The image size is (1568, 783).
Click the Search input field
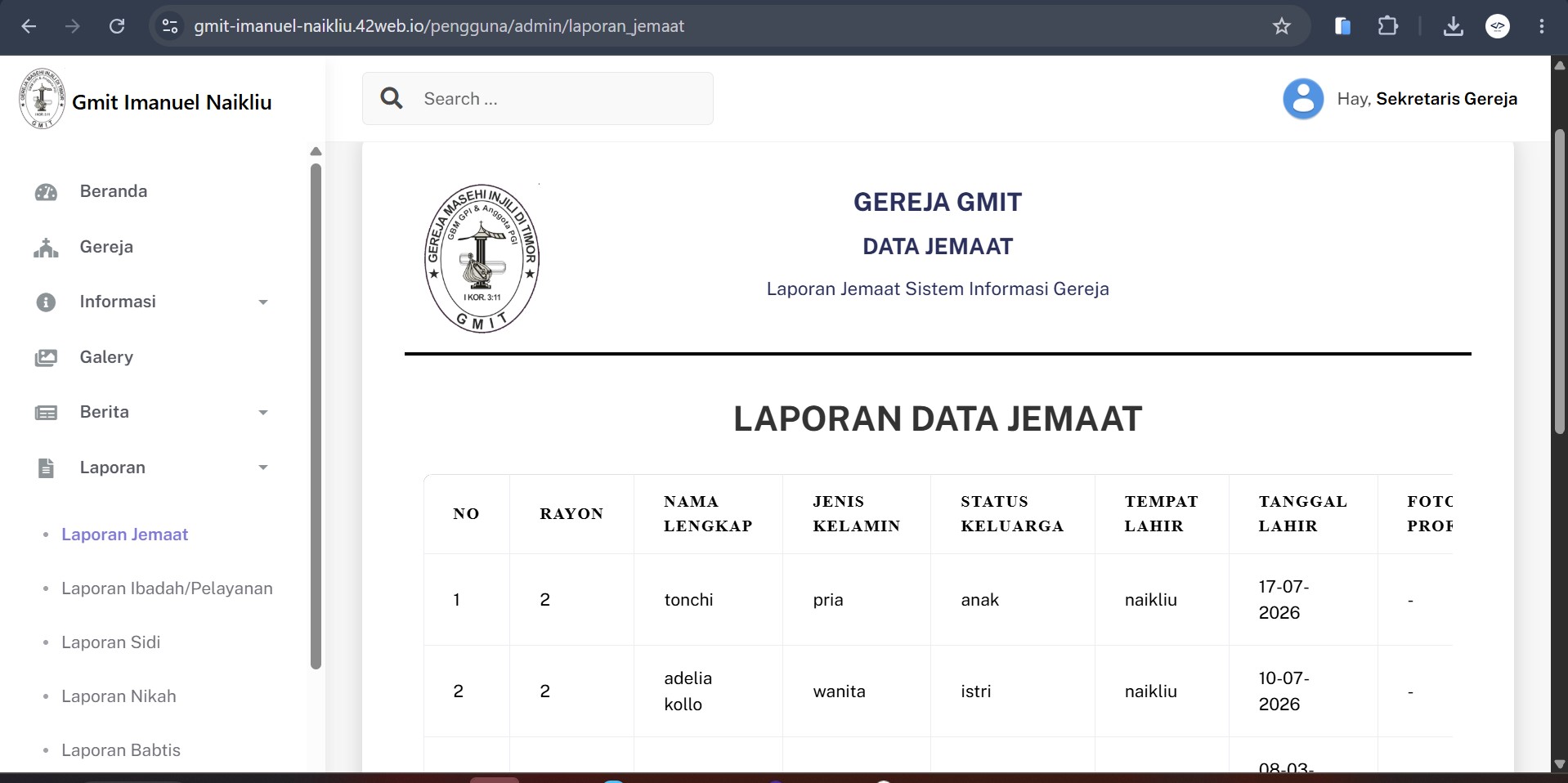pyautogui.click(x=538, y=99)
